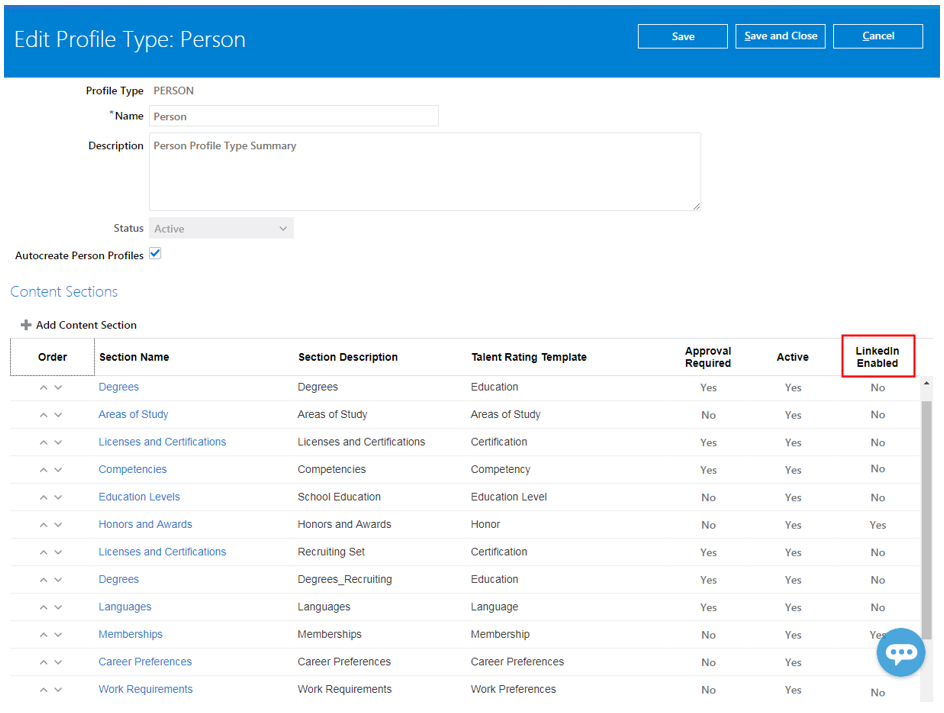Uncheck Autocreate Person Profiles

tap(155, 253)
